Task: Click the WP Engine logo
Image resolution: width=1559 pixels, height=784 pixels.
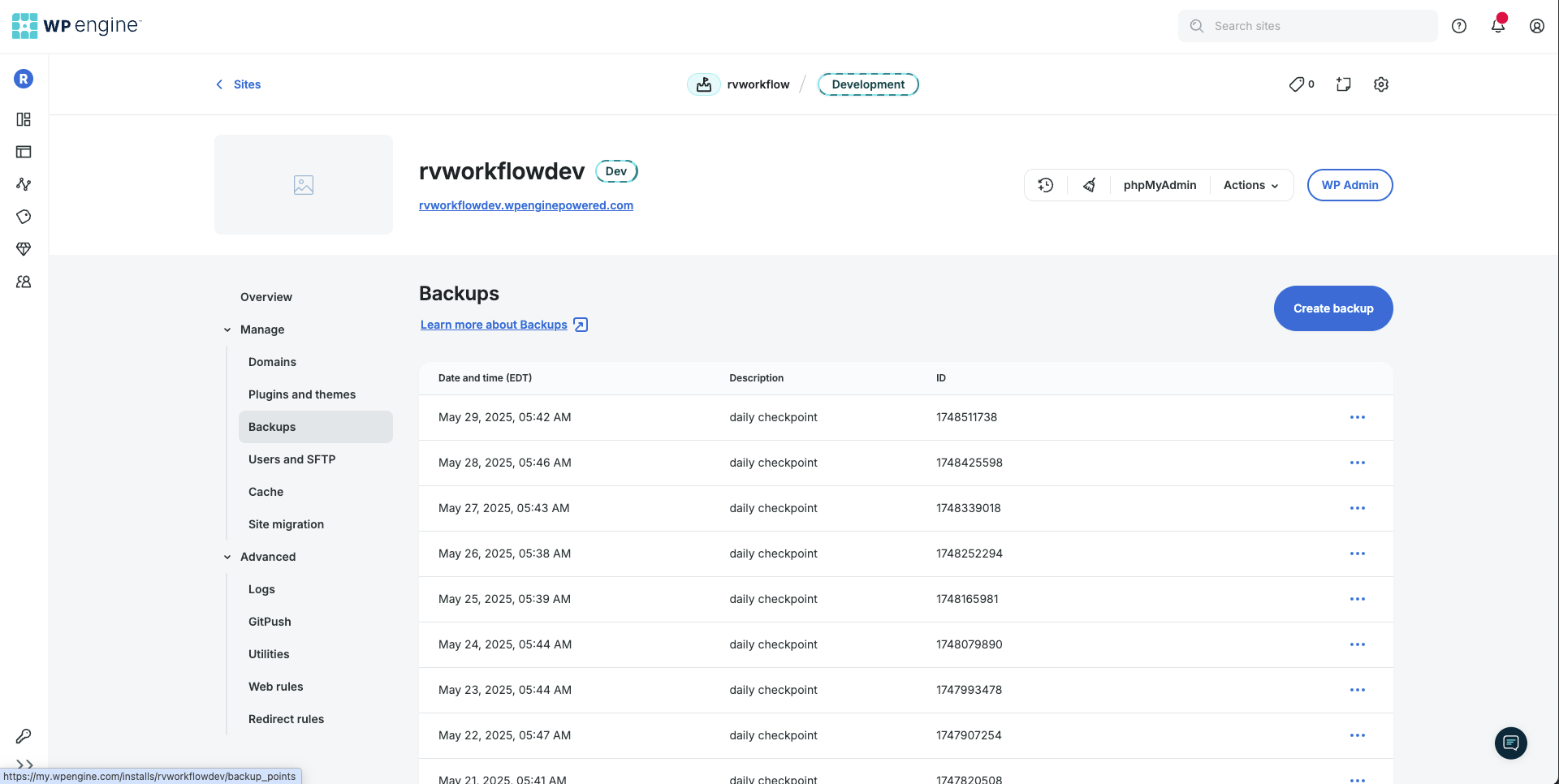Action: pos(76,26)
